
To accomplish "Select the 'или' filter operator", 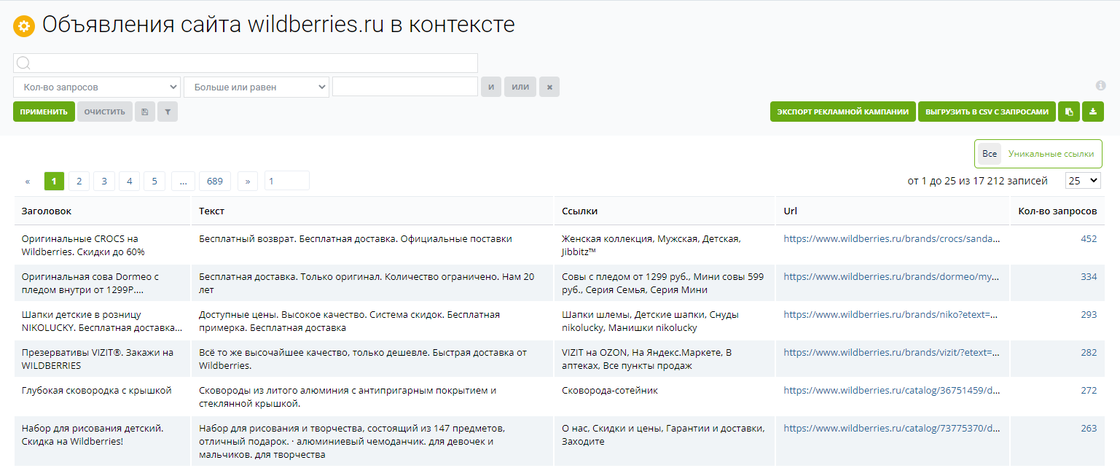I will (x=520, y=87).
